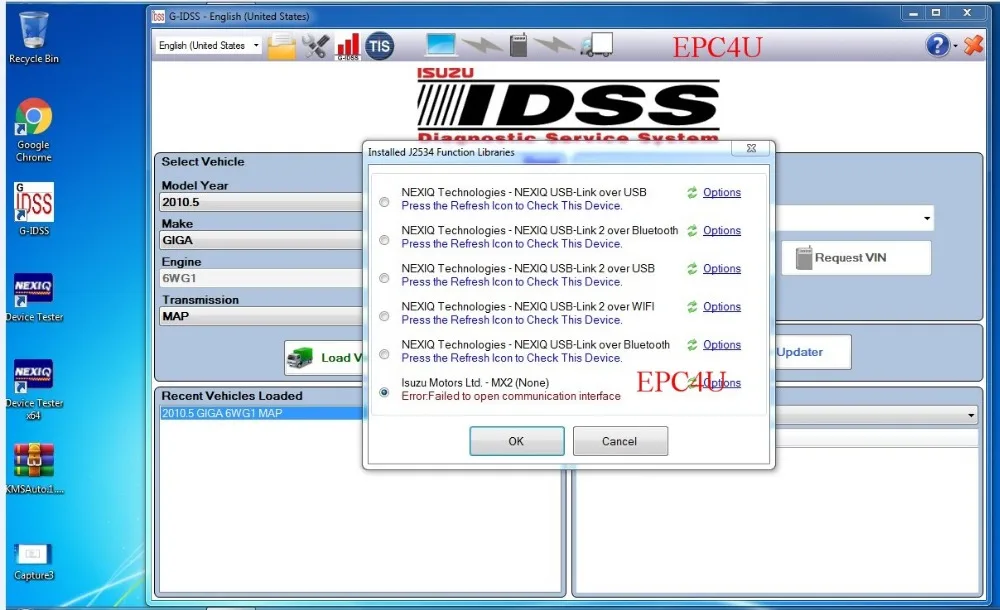Screen dimensions: 1000x610
Task: Open Model Year field showing 2010.5
Action: click(261, 202)
